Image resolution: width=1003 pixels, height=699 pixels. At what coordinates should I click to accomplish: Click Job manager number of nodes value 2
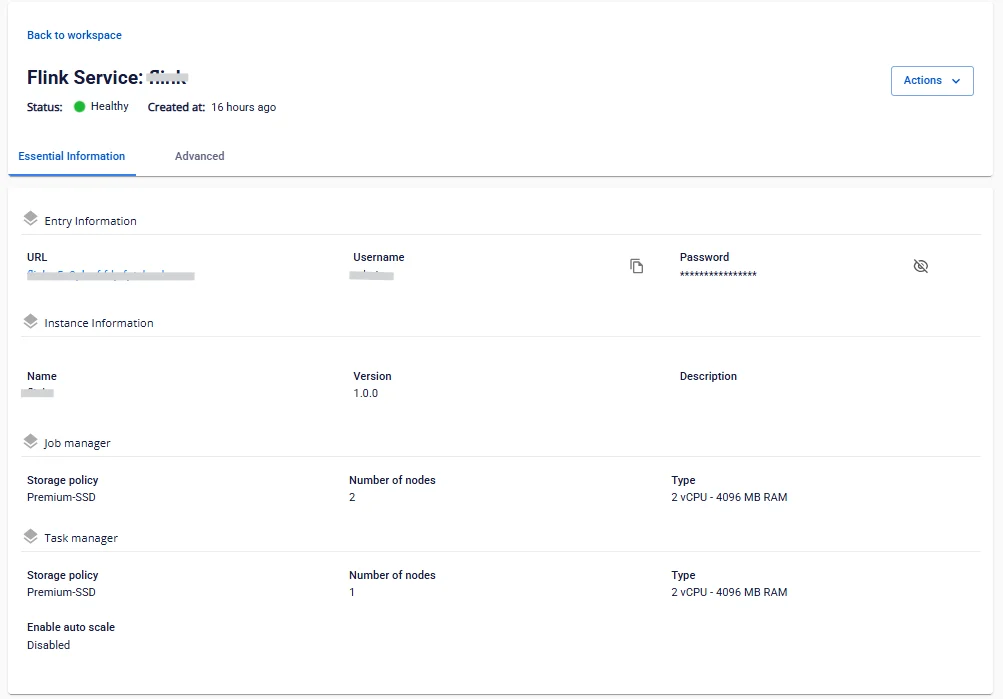click(352, 497)
